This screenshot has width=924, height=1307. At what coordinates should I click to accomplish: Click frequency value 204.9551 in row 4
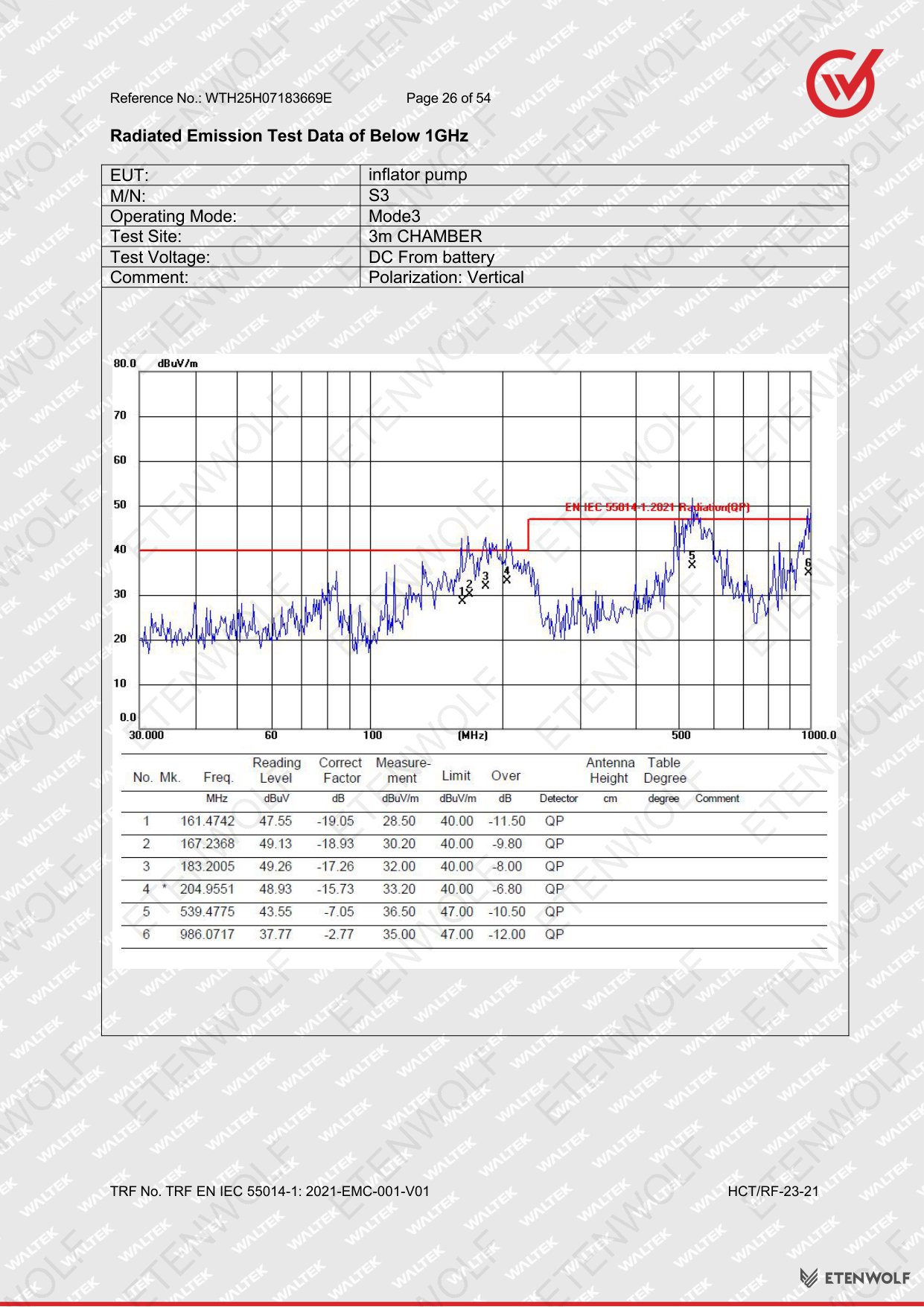(x=207, y=889)
